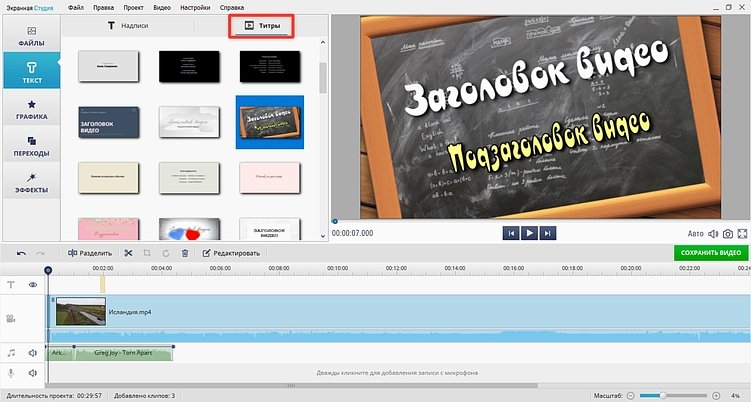Click the microphone track icon

11,372
